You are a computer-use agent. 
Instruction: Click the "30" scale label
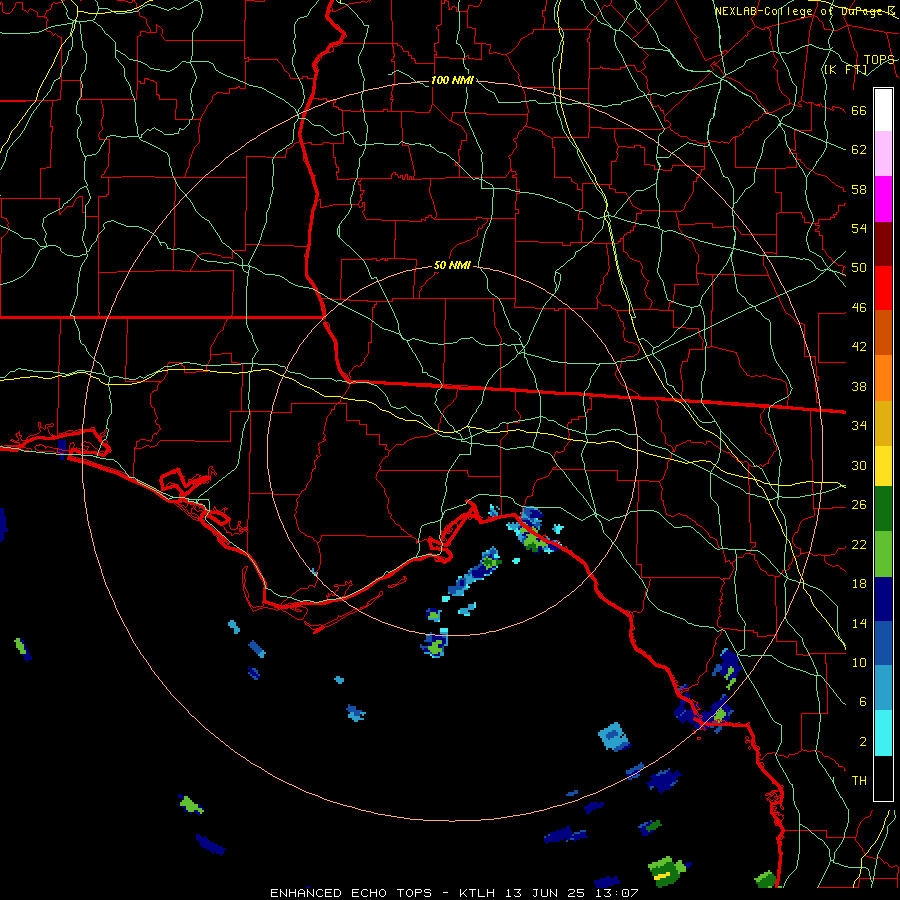pos(859,465)
